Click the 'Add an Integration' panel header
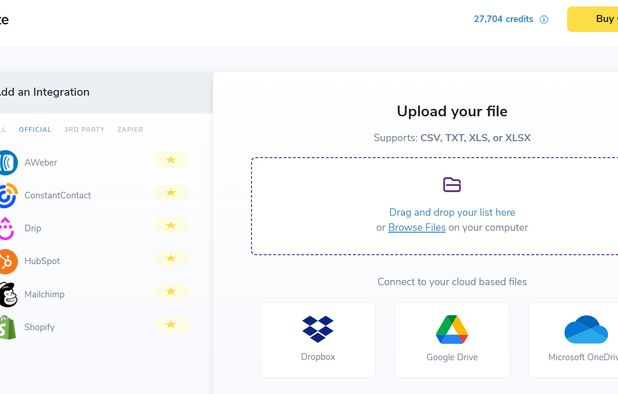The height and width of the screenshot is (394, 618). click(106, 93)
